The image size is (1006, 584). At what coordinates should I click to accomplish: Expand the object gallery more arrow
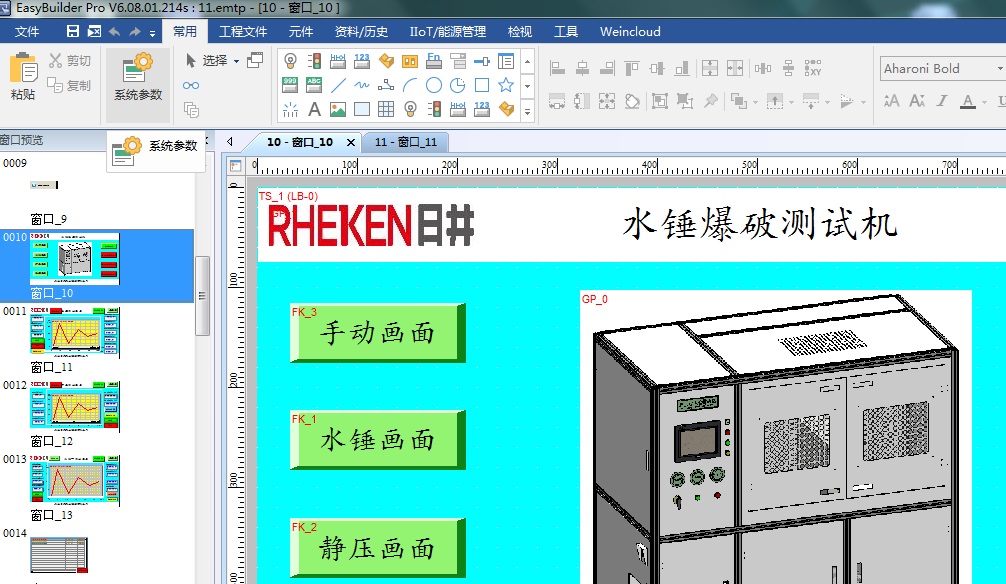click(527, 110)
